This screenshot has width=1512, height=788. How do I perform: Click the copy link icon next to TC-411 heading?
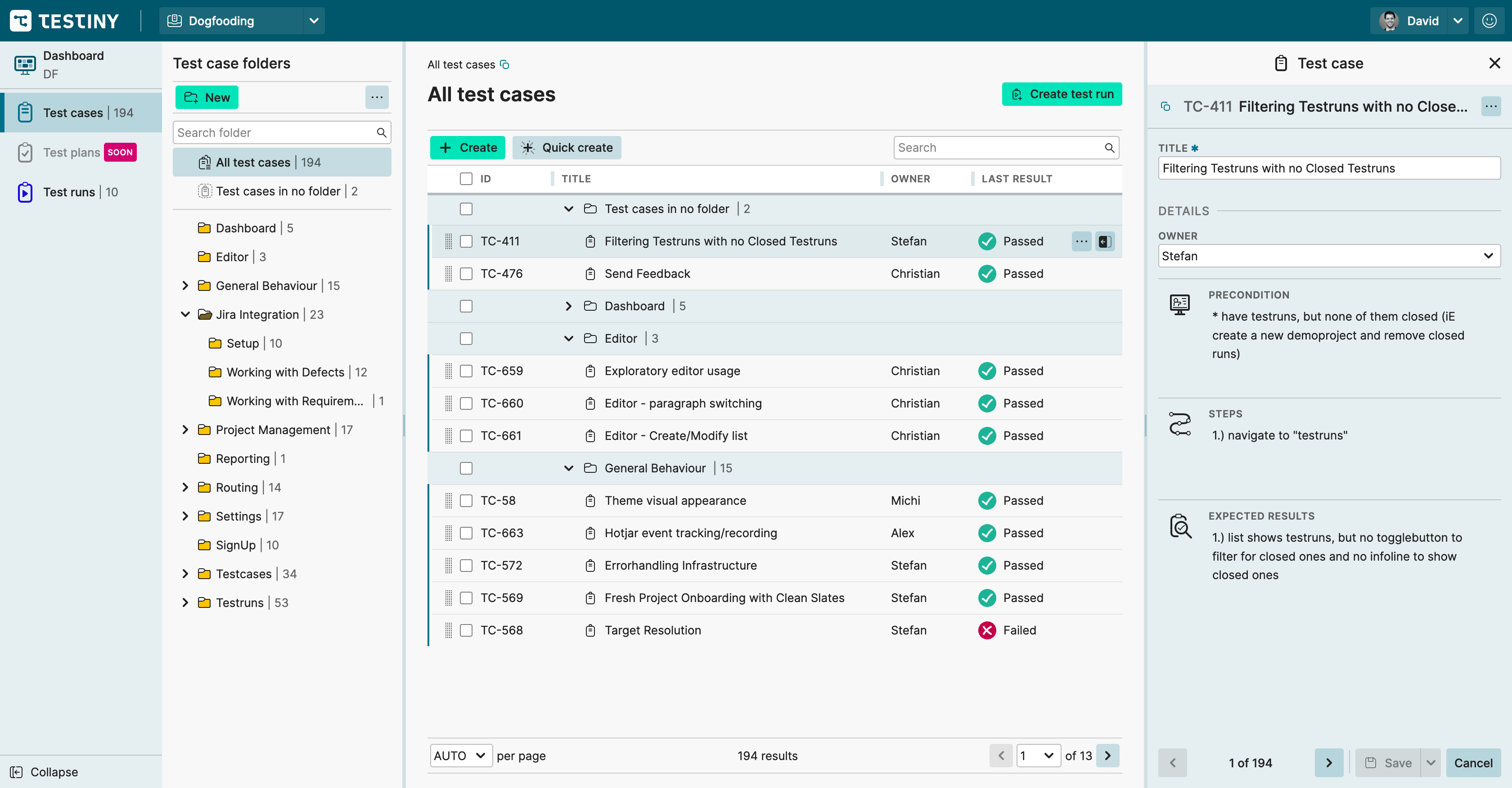pyautogui.click(x=1165, y=107)
